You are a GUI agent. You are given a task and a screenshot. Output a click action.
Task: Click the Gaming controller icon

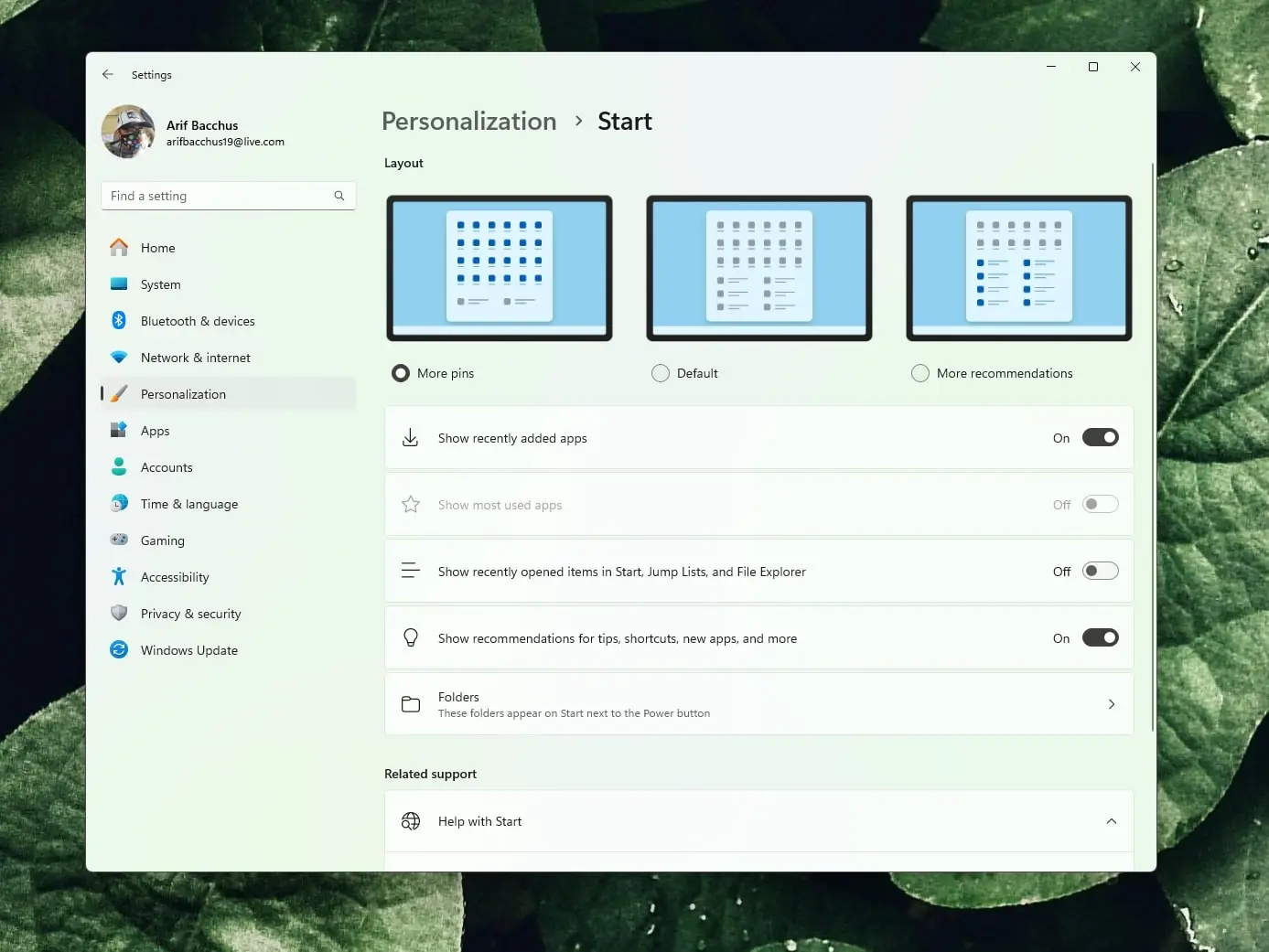(119, 540)
